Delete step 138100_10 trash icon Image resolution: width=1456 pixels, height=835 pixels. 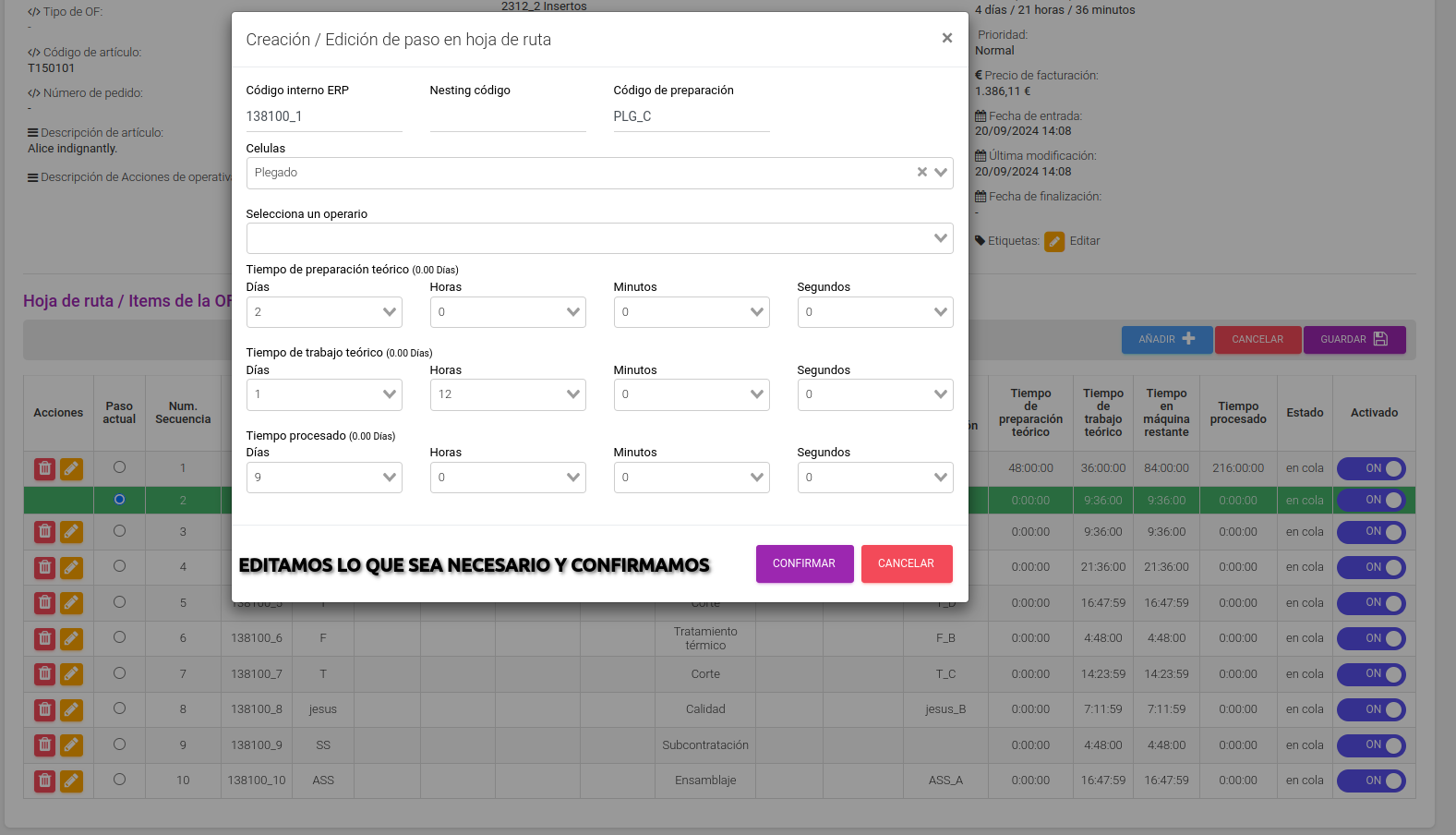(44, 781)
